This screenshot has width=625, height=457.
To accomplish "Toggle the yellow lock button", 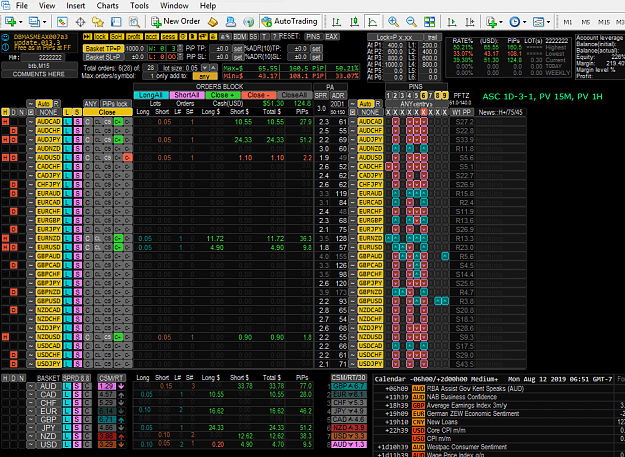I will [x=100, y=37].
